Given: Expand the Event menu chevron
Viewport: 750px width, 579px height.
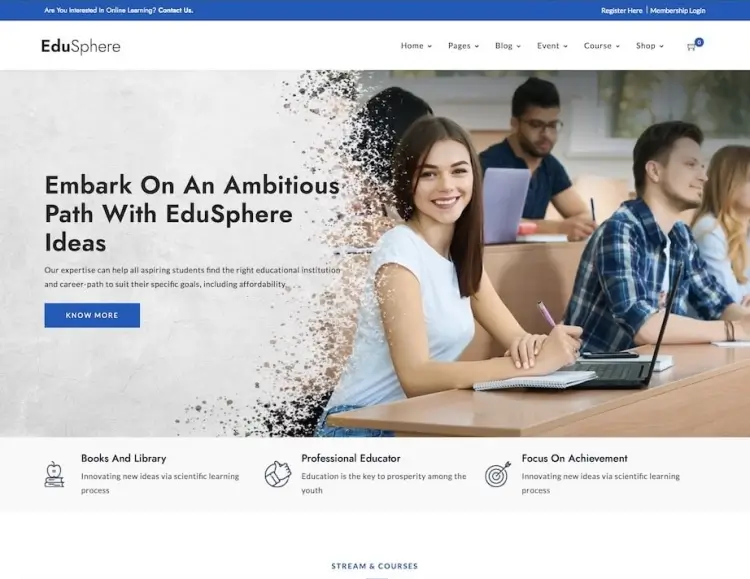Looking at the screenshot, I should [x=565, y=46].
